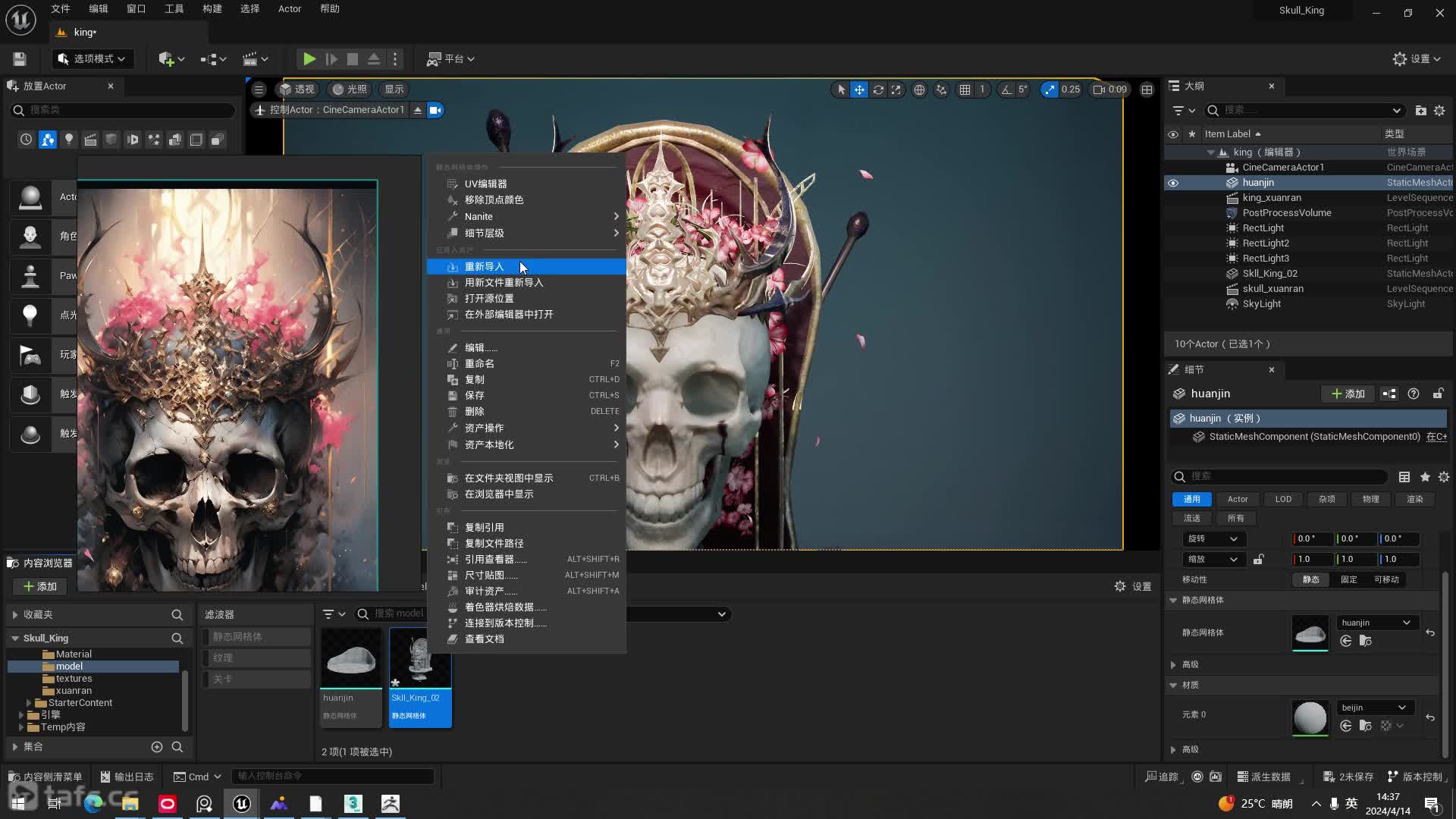Click the beijin material preview swatch

tap(1310, 717)
